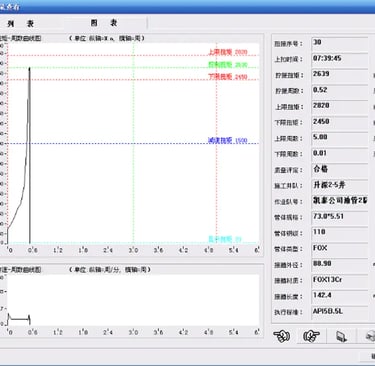Select the standard field API5B.5L
Image resolution: width=375 pixels, height=366 pixels.
pos(340,312)
